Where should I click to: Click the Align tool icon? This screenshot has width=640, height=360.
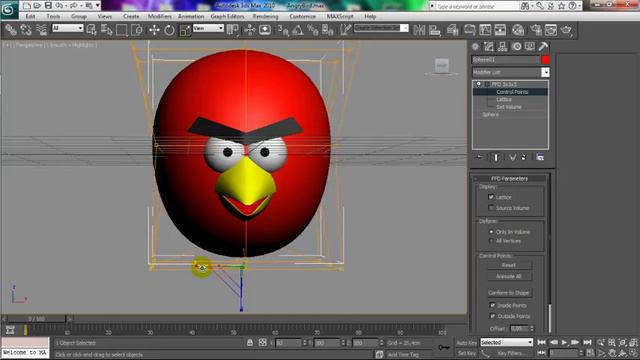coord(435,29)
